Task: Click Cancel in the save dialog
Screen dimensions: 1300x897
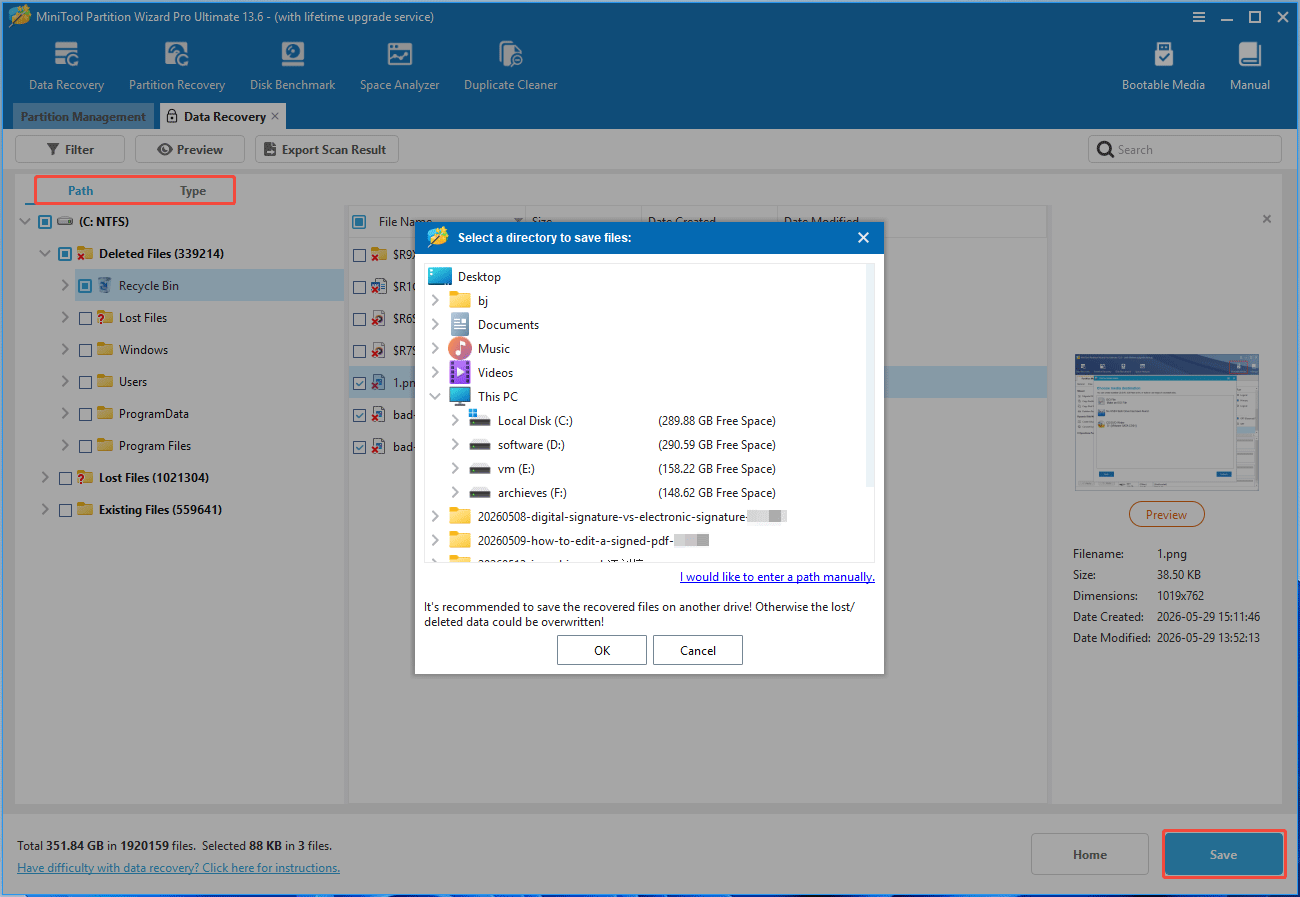Action: 698,650
